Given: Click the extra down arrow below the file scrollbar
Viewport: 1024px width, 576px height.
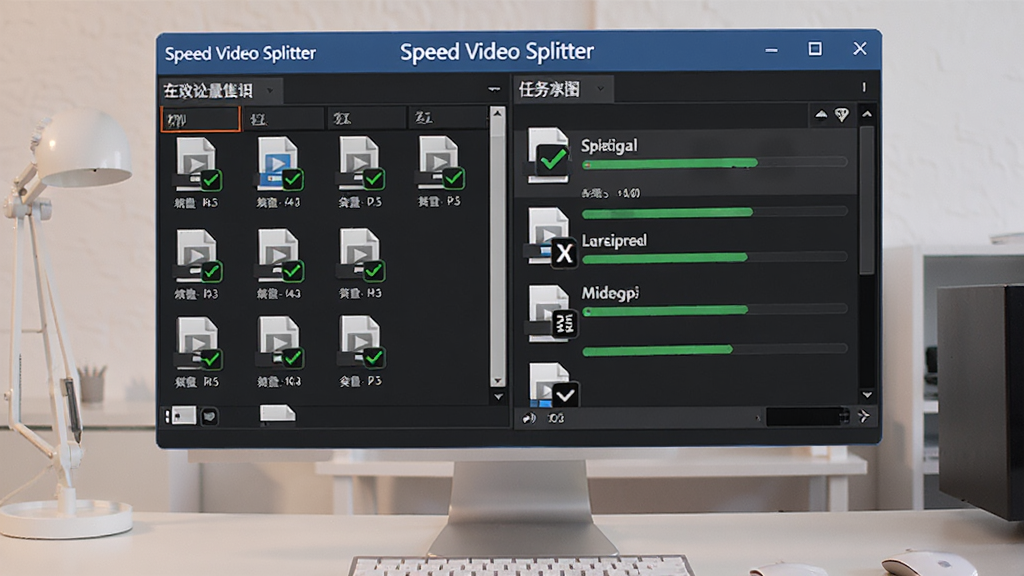Looking at the screenshot, I should coord(498,396).
